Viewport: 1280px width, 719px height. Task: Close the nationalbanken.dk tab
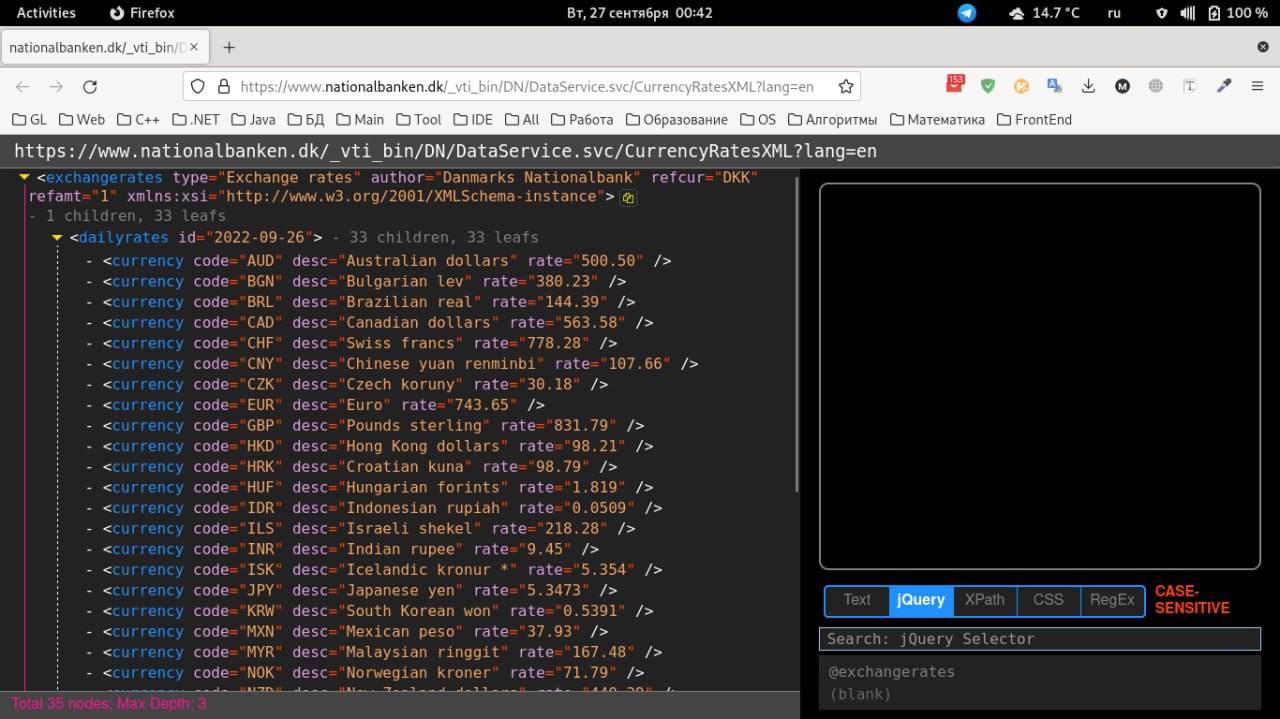tap(194, 47)
